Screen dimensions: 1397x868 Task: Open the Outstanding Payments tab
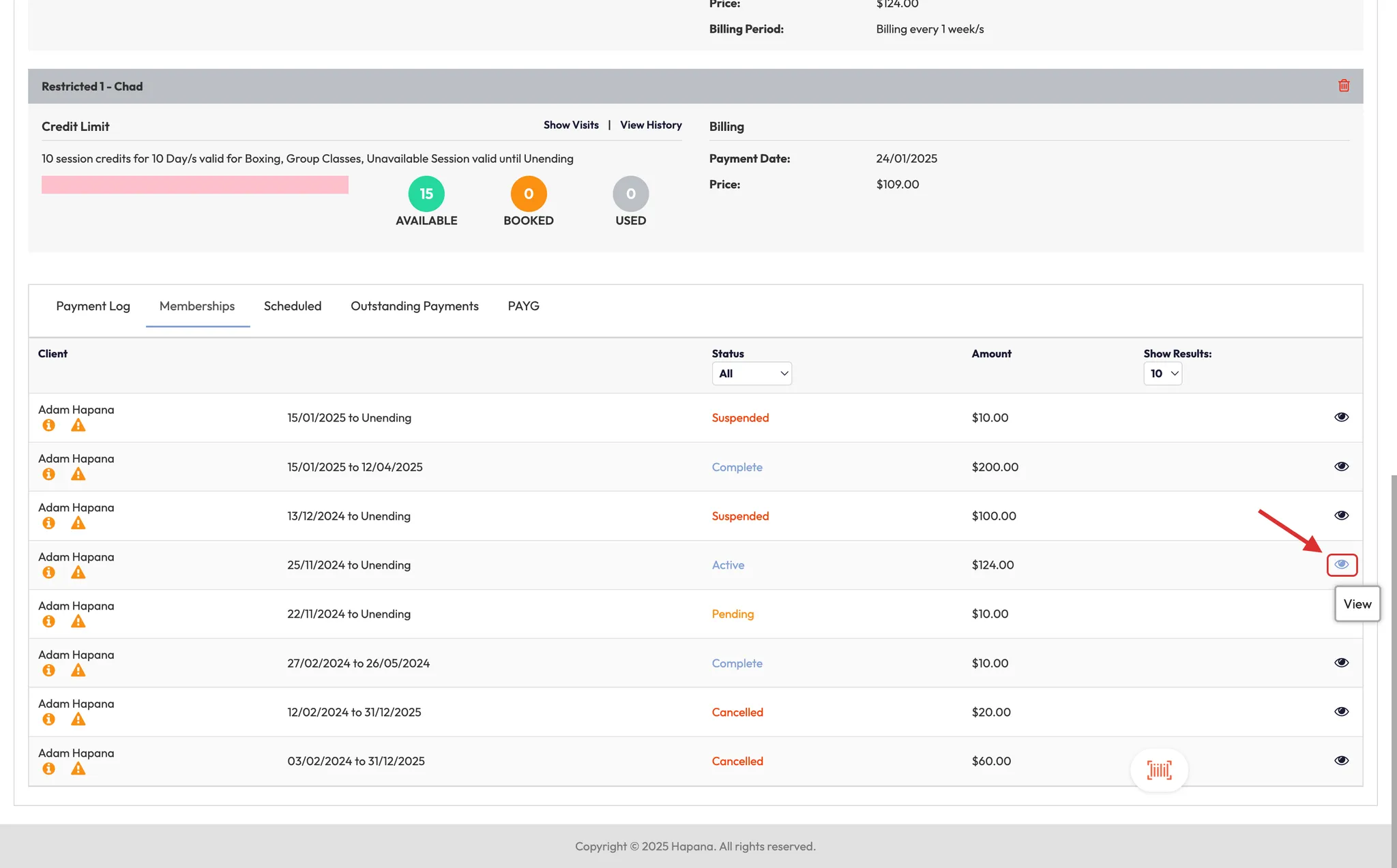pyautogui.click(x=414, y=306)
